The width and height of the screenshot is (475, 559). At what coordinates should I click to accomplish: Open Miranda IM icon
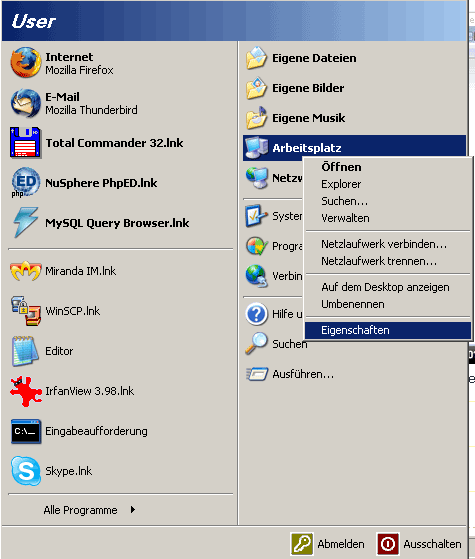(x=25, y=271)
